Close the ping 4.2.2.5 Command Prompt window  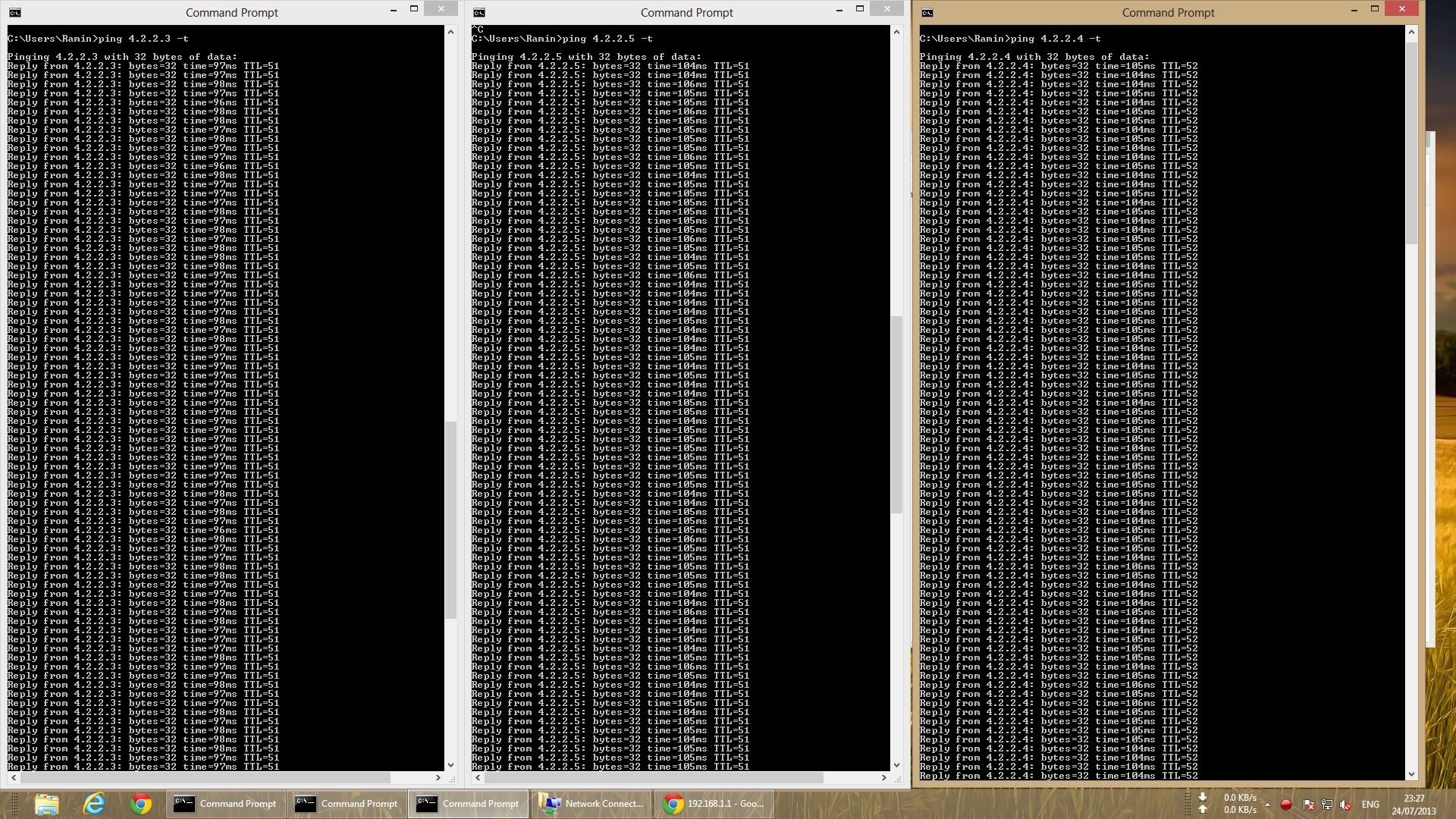(886, 9)
